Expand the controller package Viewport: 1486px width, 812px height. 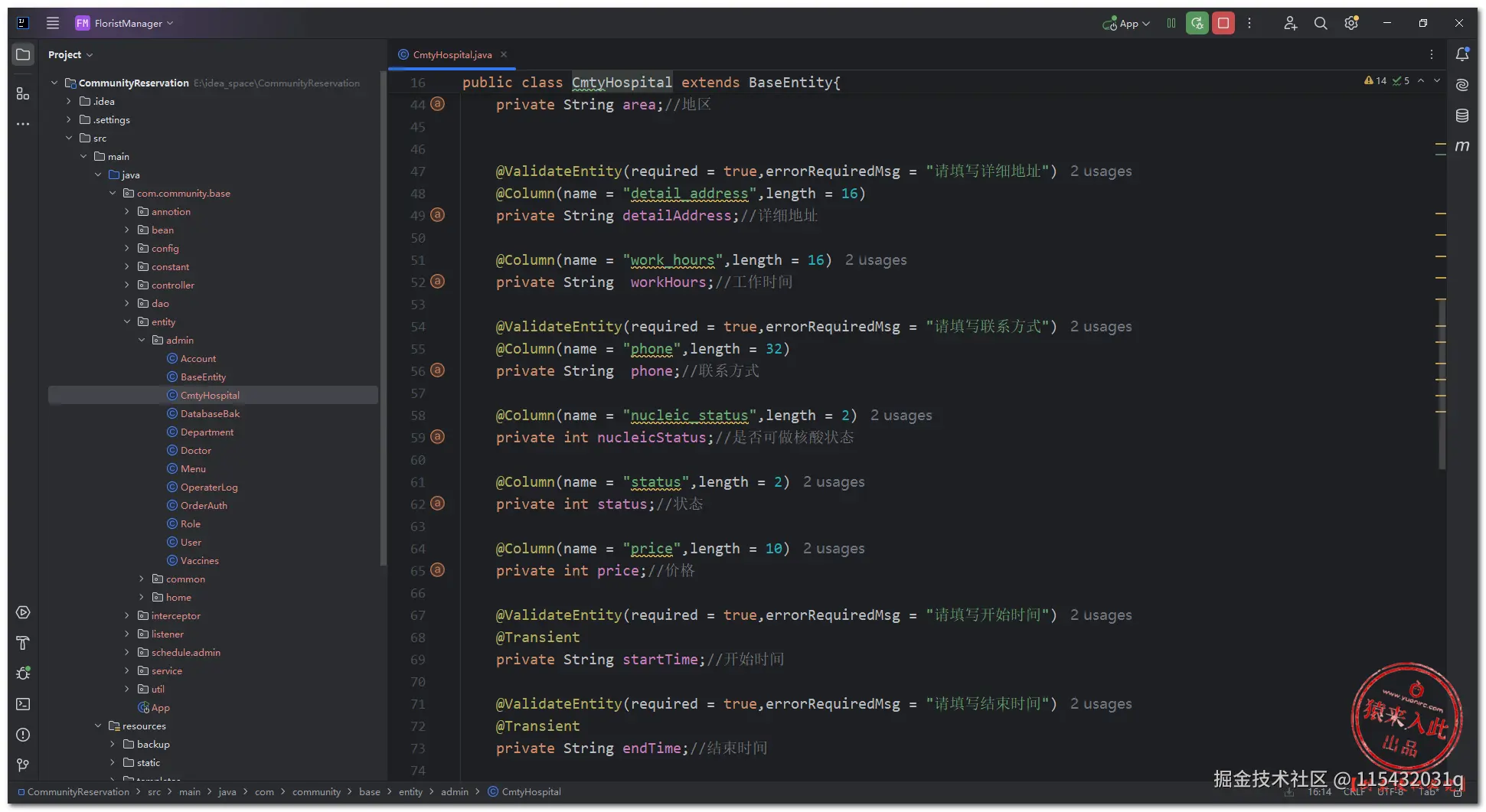(127, 285)
